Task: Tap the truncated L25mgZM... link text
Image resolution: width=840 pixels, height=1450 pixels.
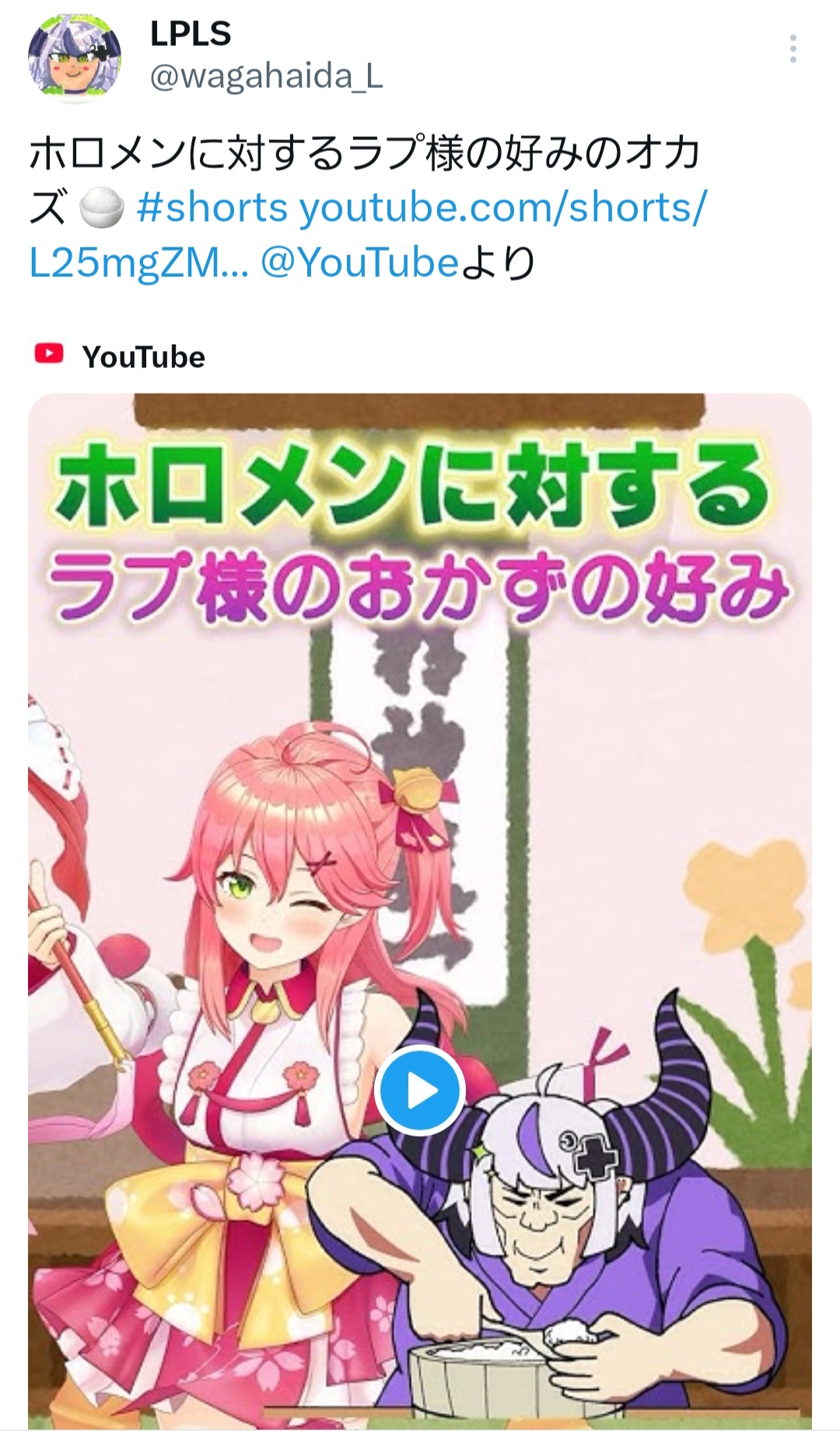Action: tap(139, 264)
